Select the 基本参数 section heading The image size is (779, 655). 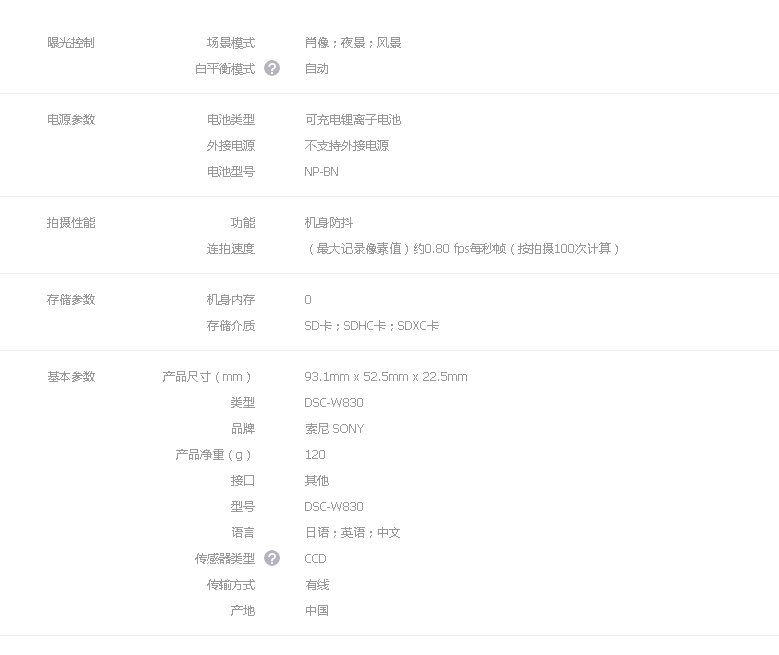pos(71,377)
